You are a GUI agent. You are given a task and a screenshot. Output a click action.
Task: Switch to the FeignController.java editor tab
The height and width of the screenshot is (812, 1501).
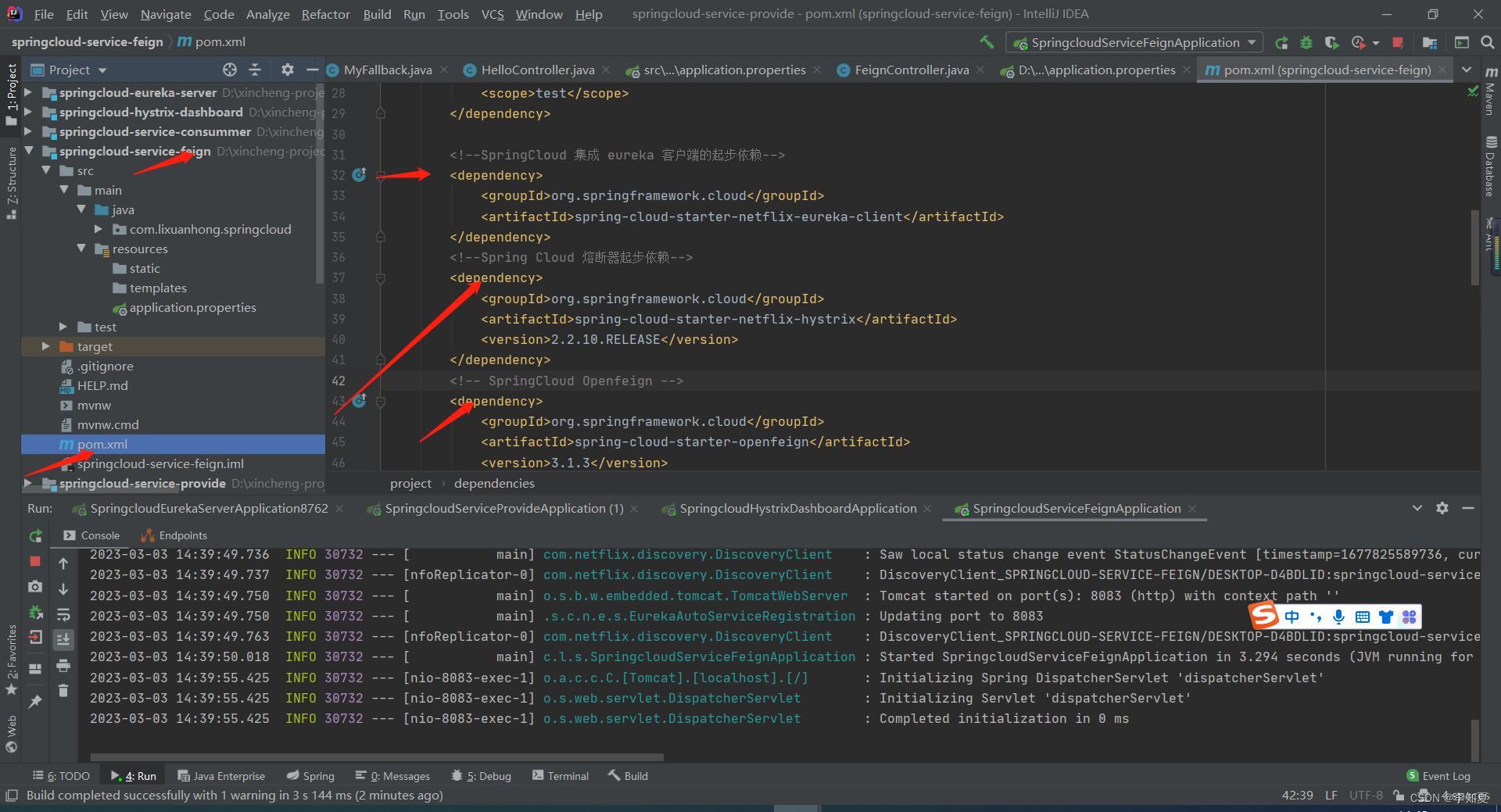click(x=911, y=70)
